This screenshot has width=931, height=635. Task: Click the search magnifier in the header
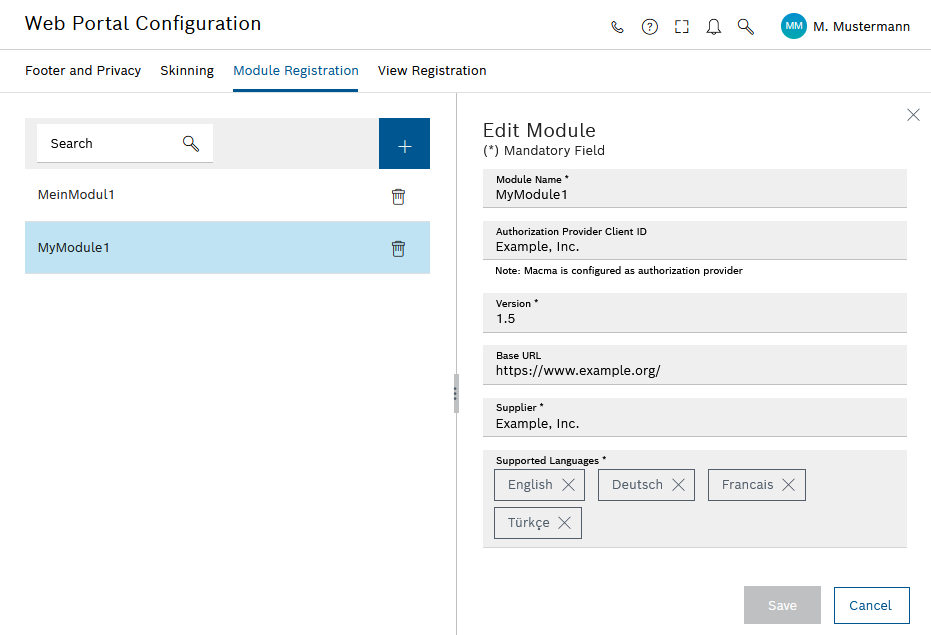coord(745,27)
